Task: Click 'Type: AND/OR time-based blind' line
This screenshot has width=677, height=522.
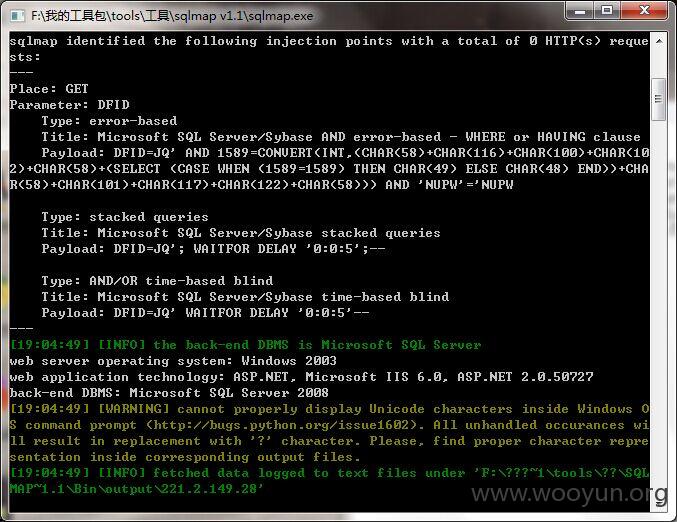Action: pyautogui.click(x=157, y=281)
